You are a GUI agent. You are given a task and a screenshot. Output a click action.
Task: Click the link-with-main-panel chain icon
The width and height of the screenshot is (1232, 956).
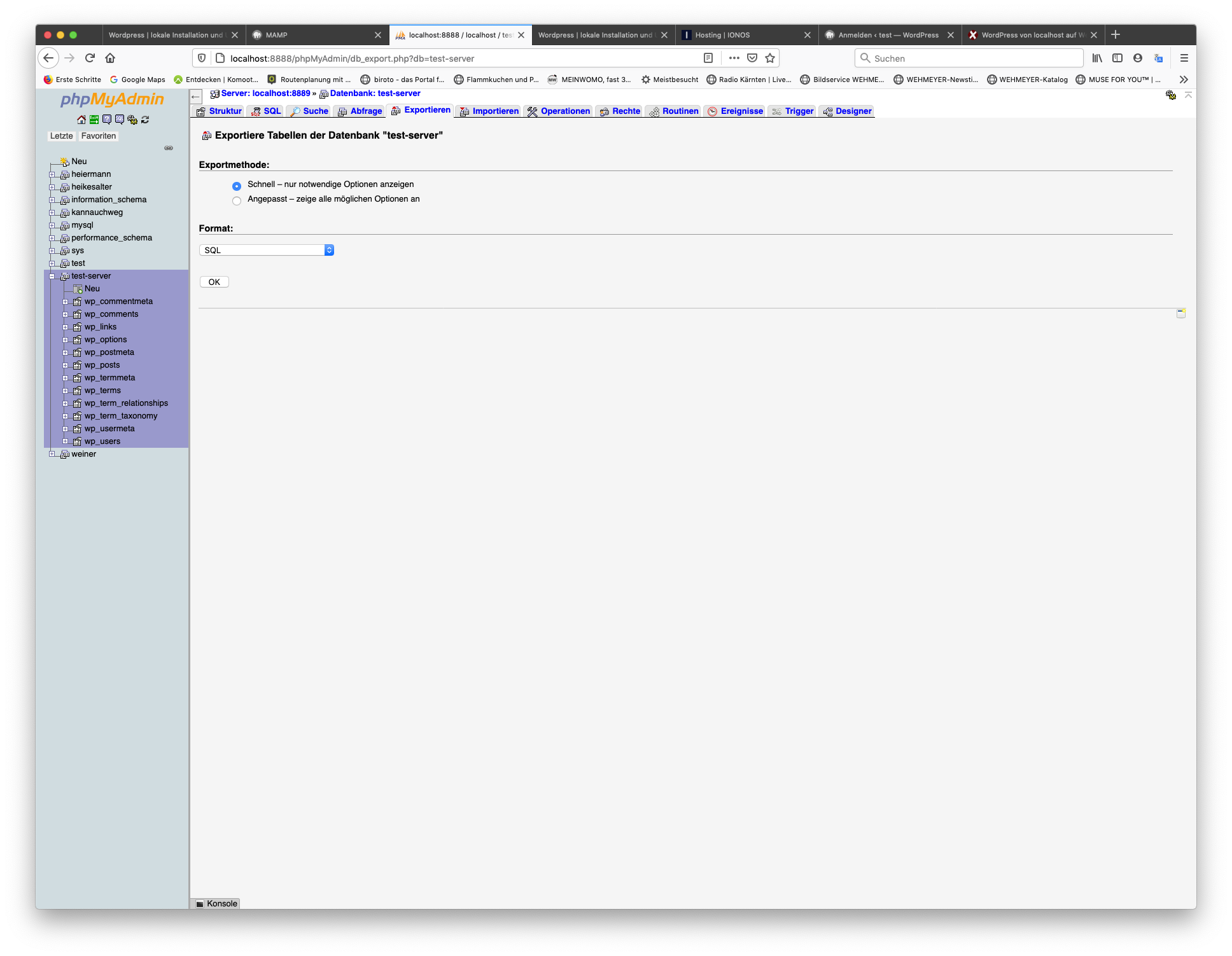tap(169, 148)
